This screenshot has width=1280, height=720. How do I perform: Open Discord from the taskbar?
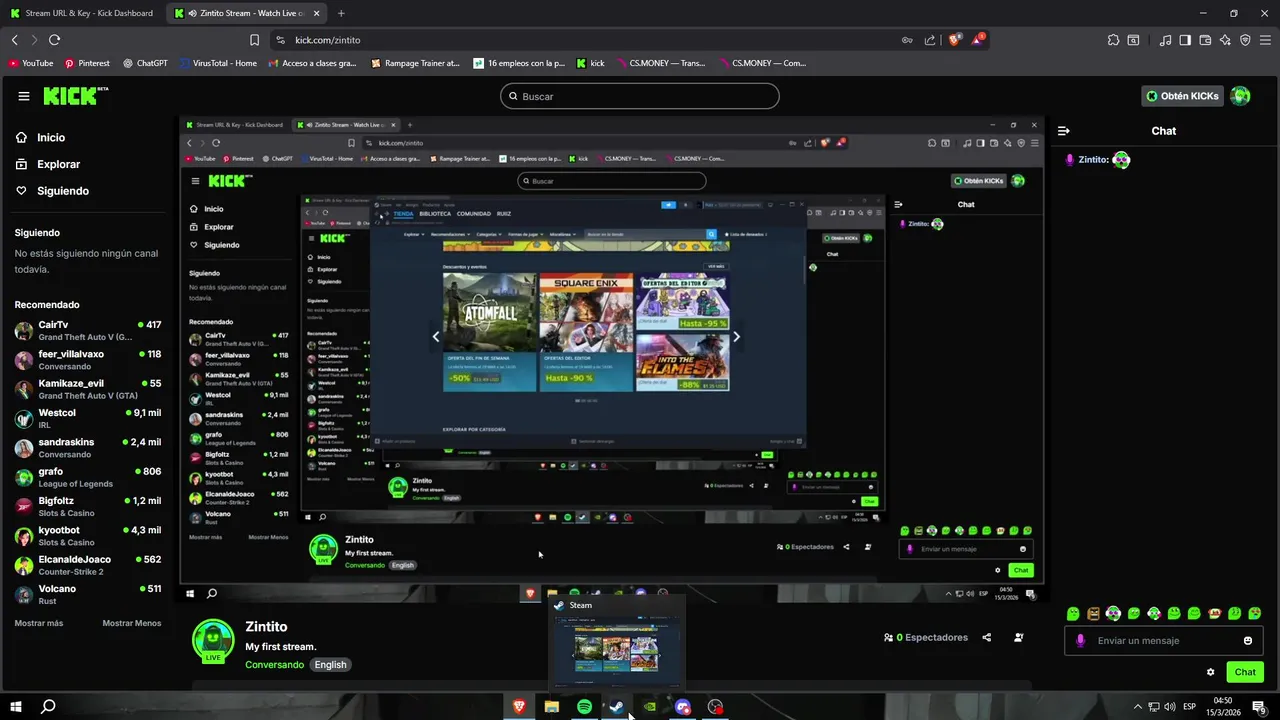point(682,706)
